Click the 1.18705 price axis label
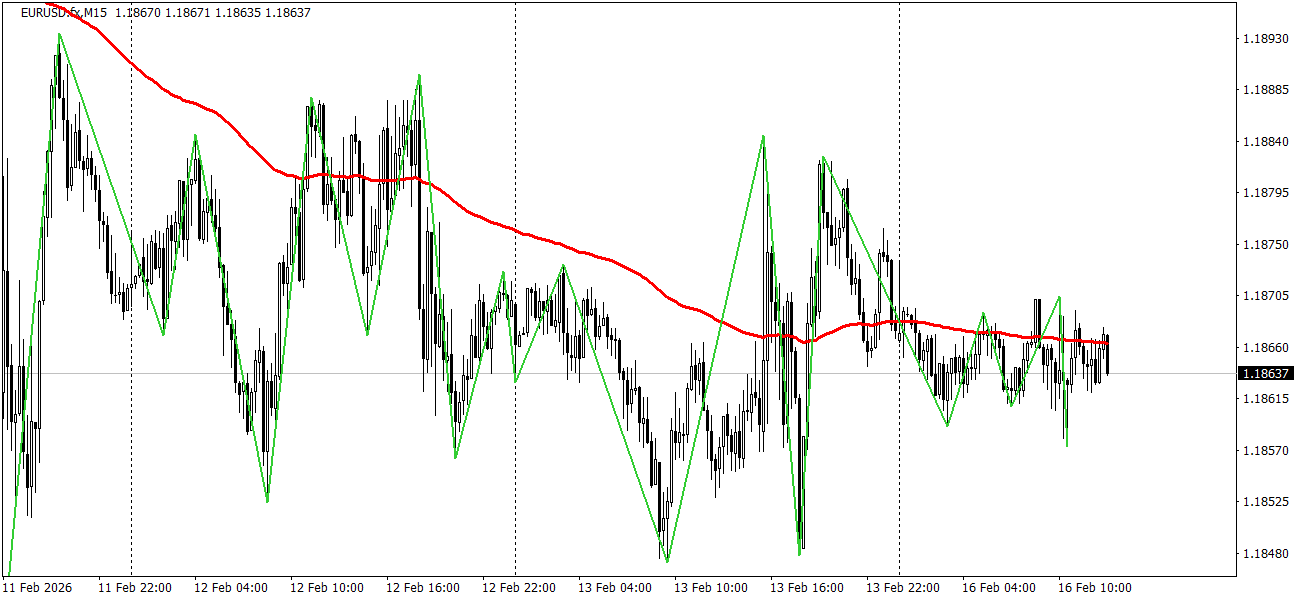The width and height of the screenshot is (1300, 600). pyautogui.click(x=1264, y=296)
